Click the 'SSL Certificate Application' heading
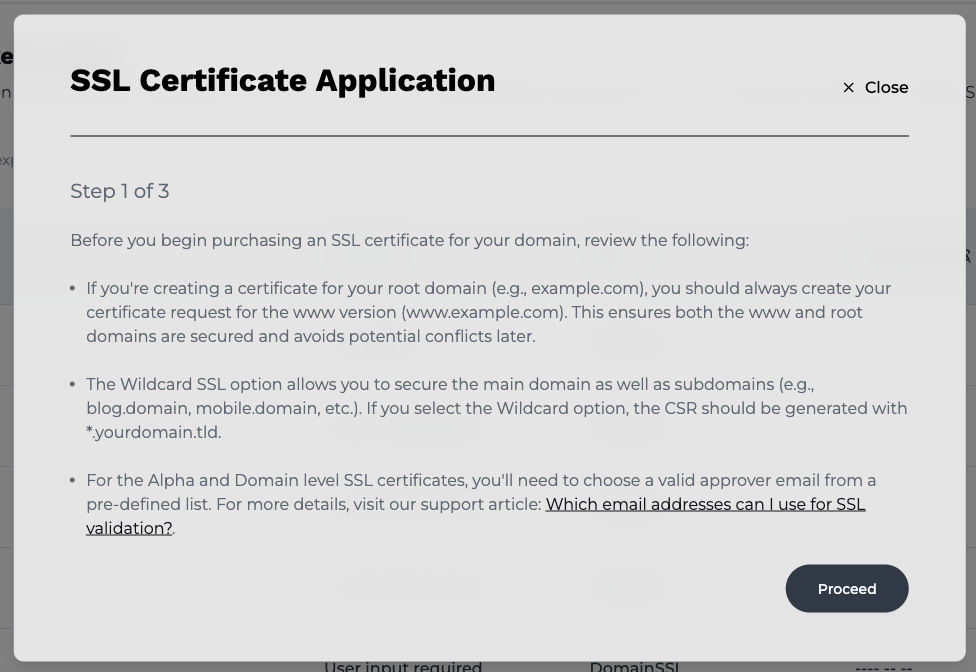Screen dimensions: 976x672 coord(283,80)
